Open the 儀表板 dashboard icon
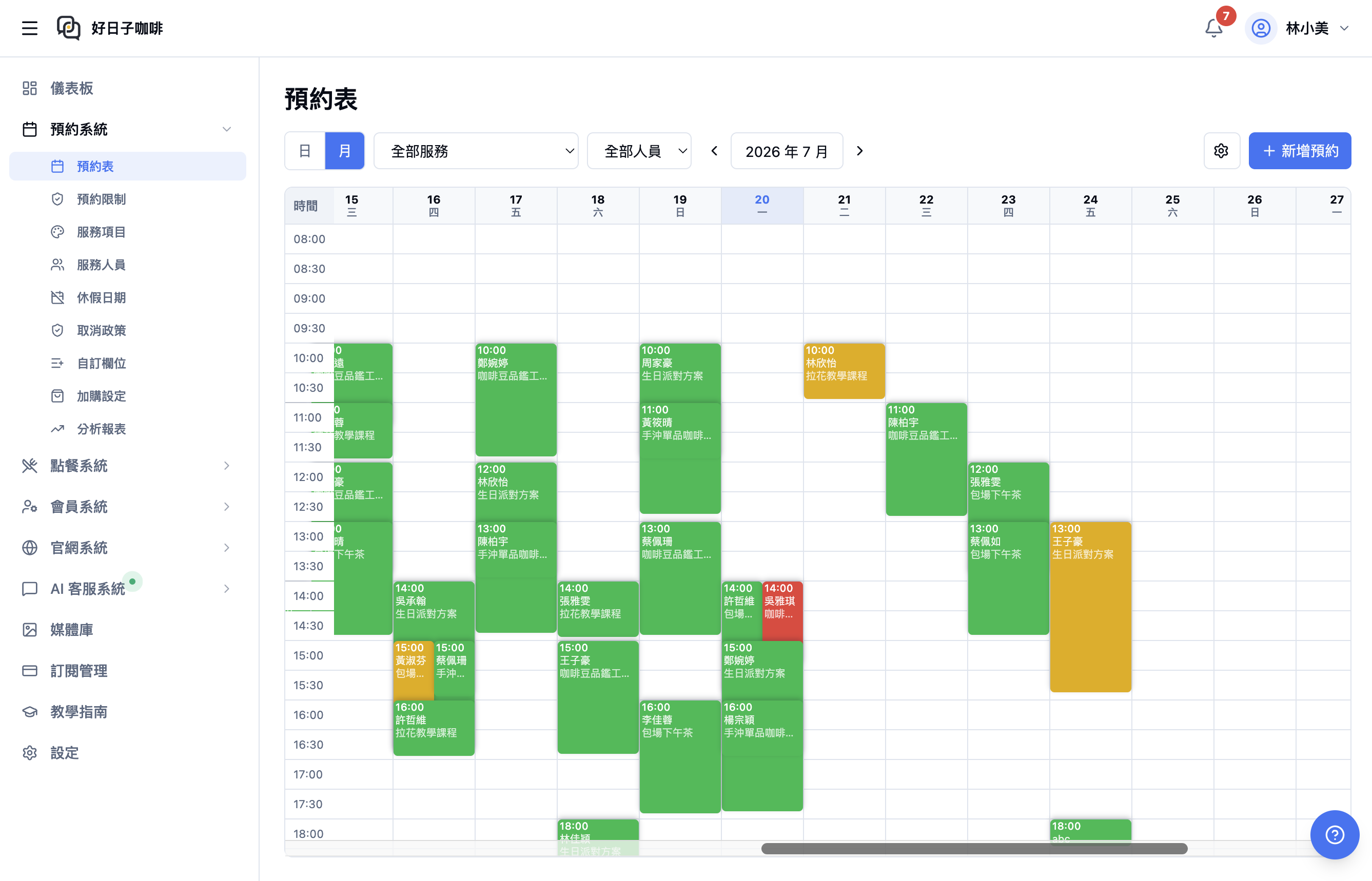This screenshot has width=1372, height=881. (x=30, y=88)
